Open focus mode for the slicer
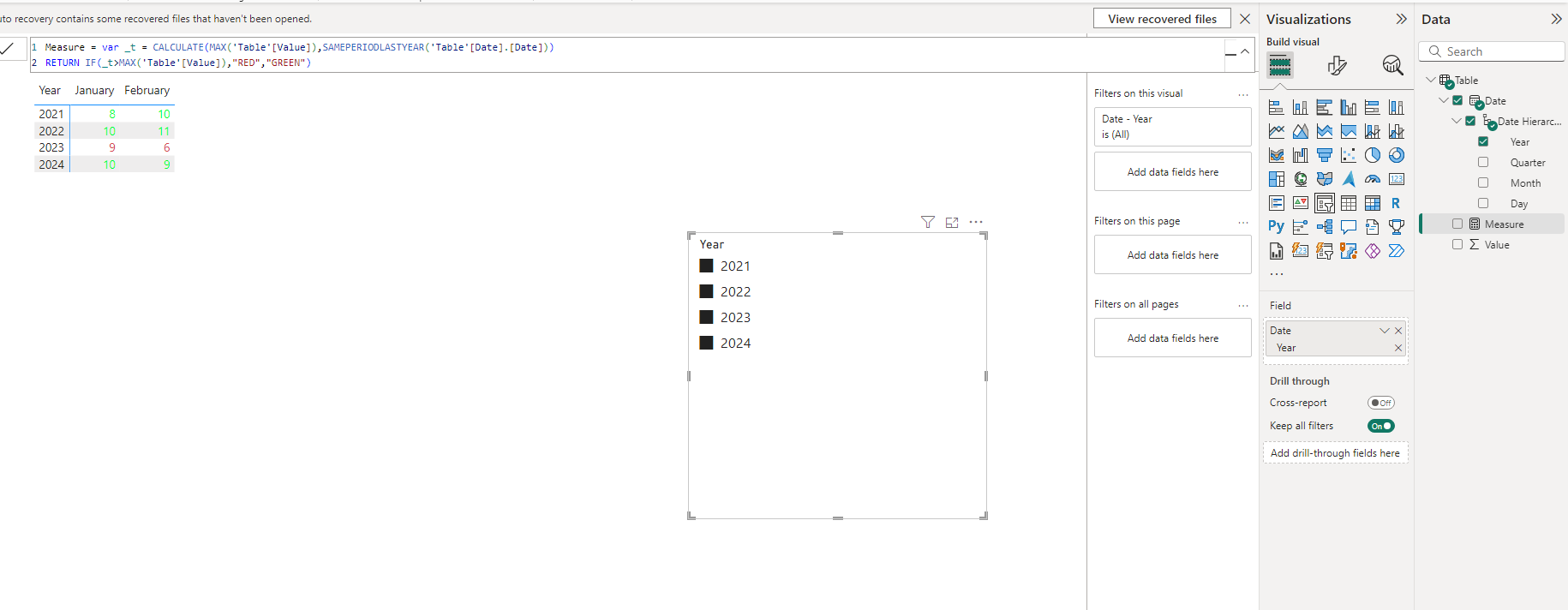Screen dimensions: 1568x610 coord(951,222)
